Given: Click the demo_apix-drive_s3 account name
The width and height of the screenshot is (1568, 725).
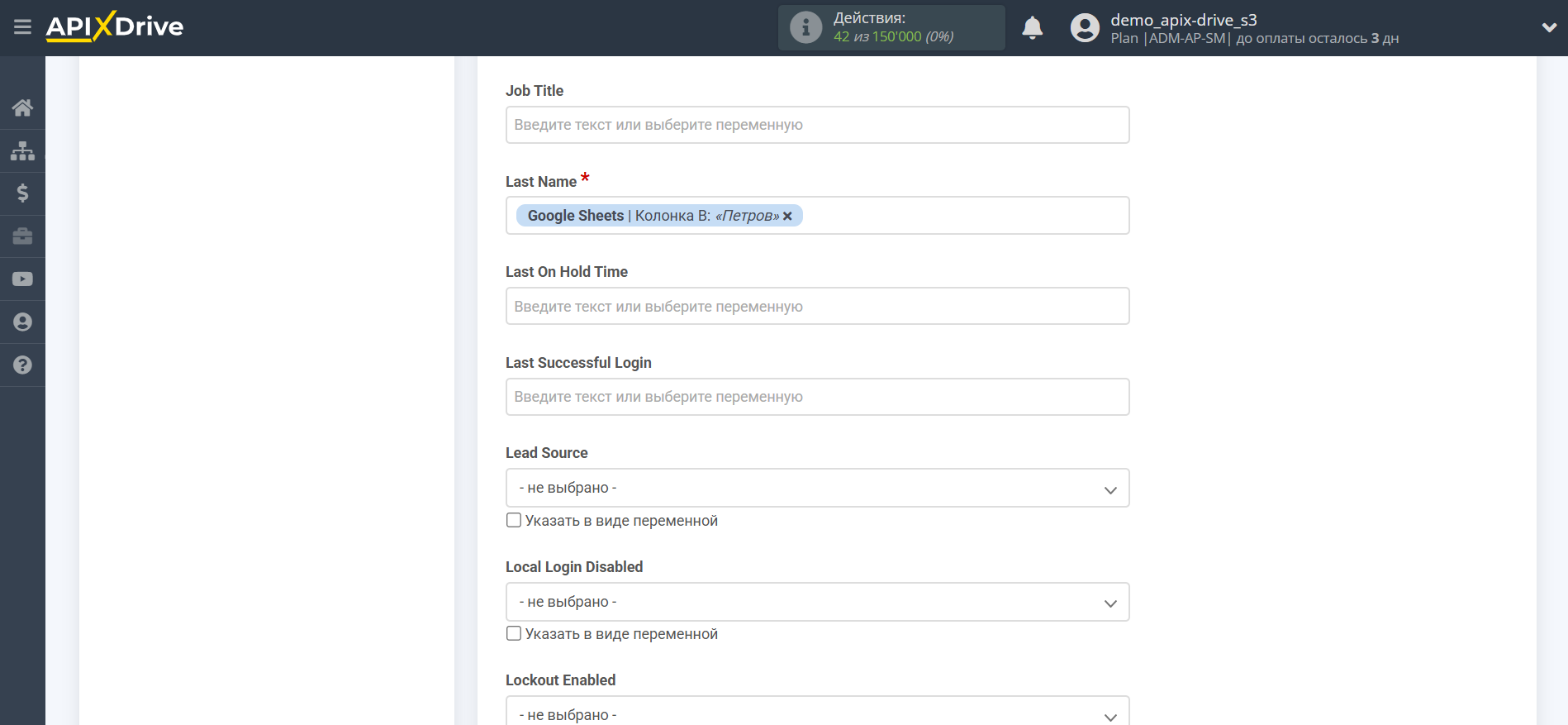Looking at the screenshot, I should (1183, 20).
